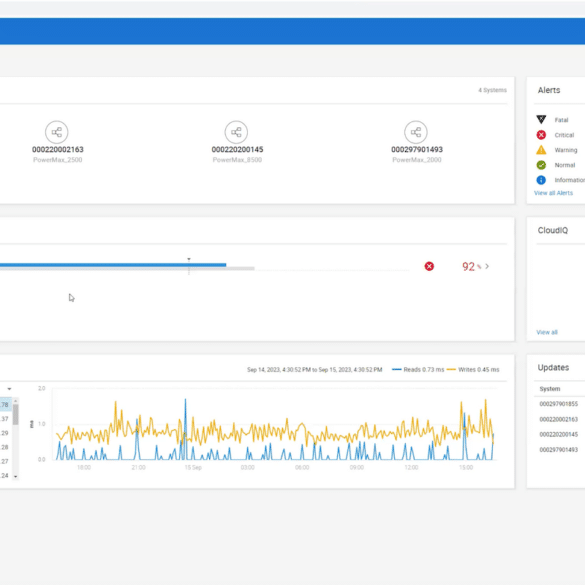Select the Critical alert icon
This screenshot has height=585, width=585.
coord(541,135)
